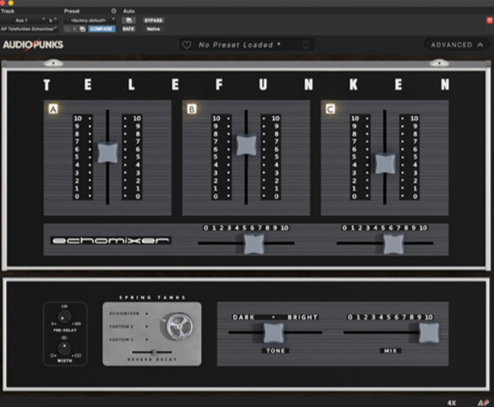Click the Native button
The image size is (494, 407).
[x=153, y=29]
